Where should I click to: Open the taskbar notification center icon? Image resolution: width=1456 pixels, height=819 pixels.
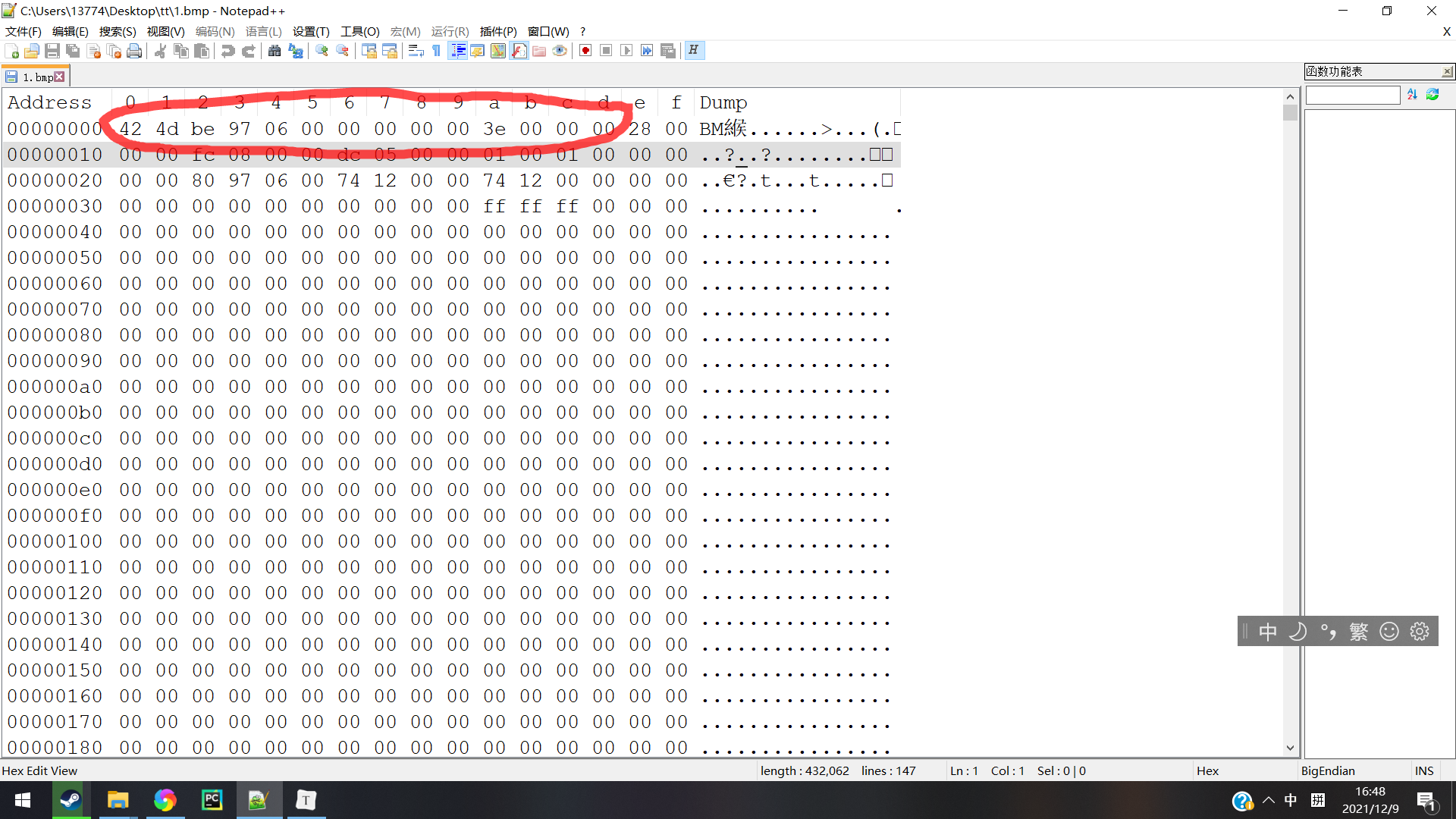coord(1426,801)
